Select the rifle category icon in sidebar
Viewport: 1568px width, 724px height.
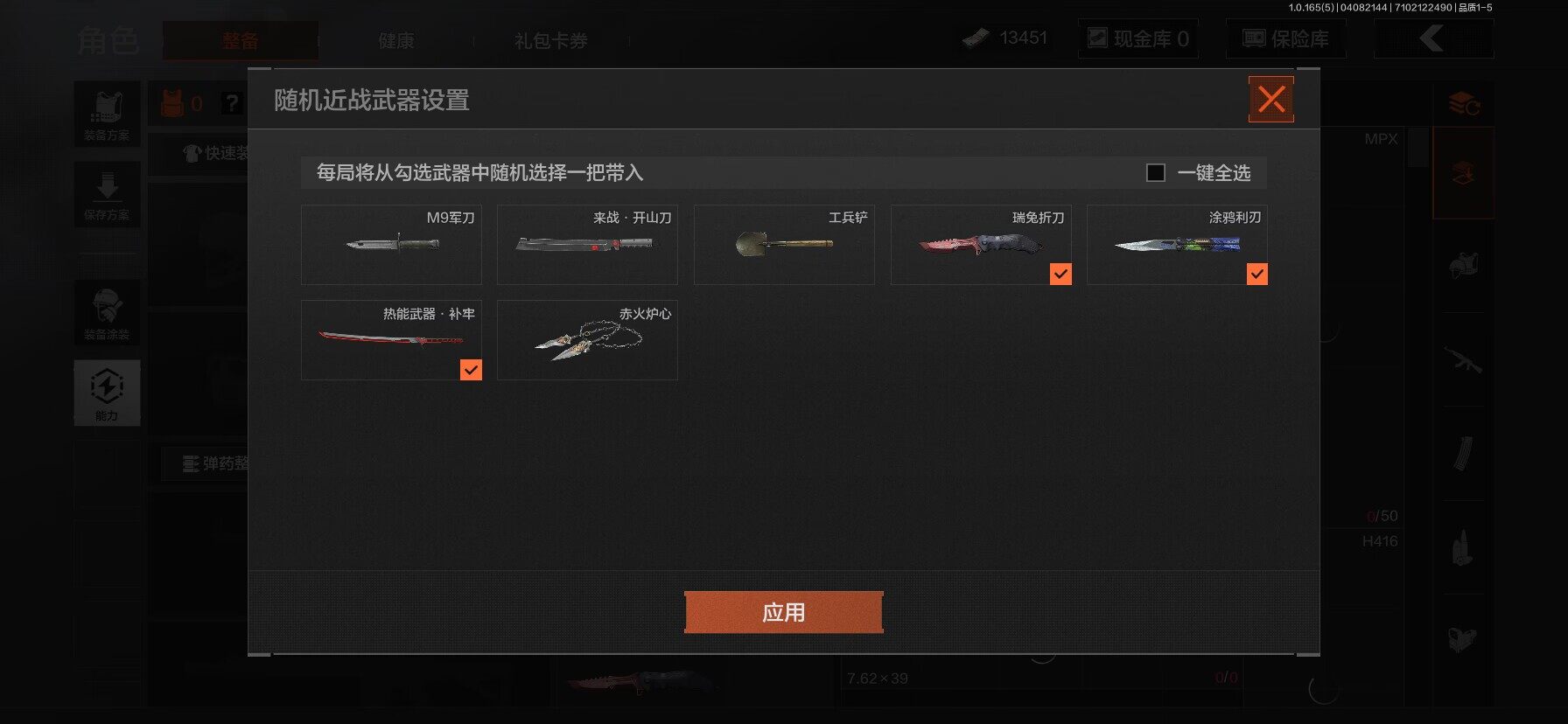tap(1462, 359)
